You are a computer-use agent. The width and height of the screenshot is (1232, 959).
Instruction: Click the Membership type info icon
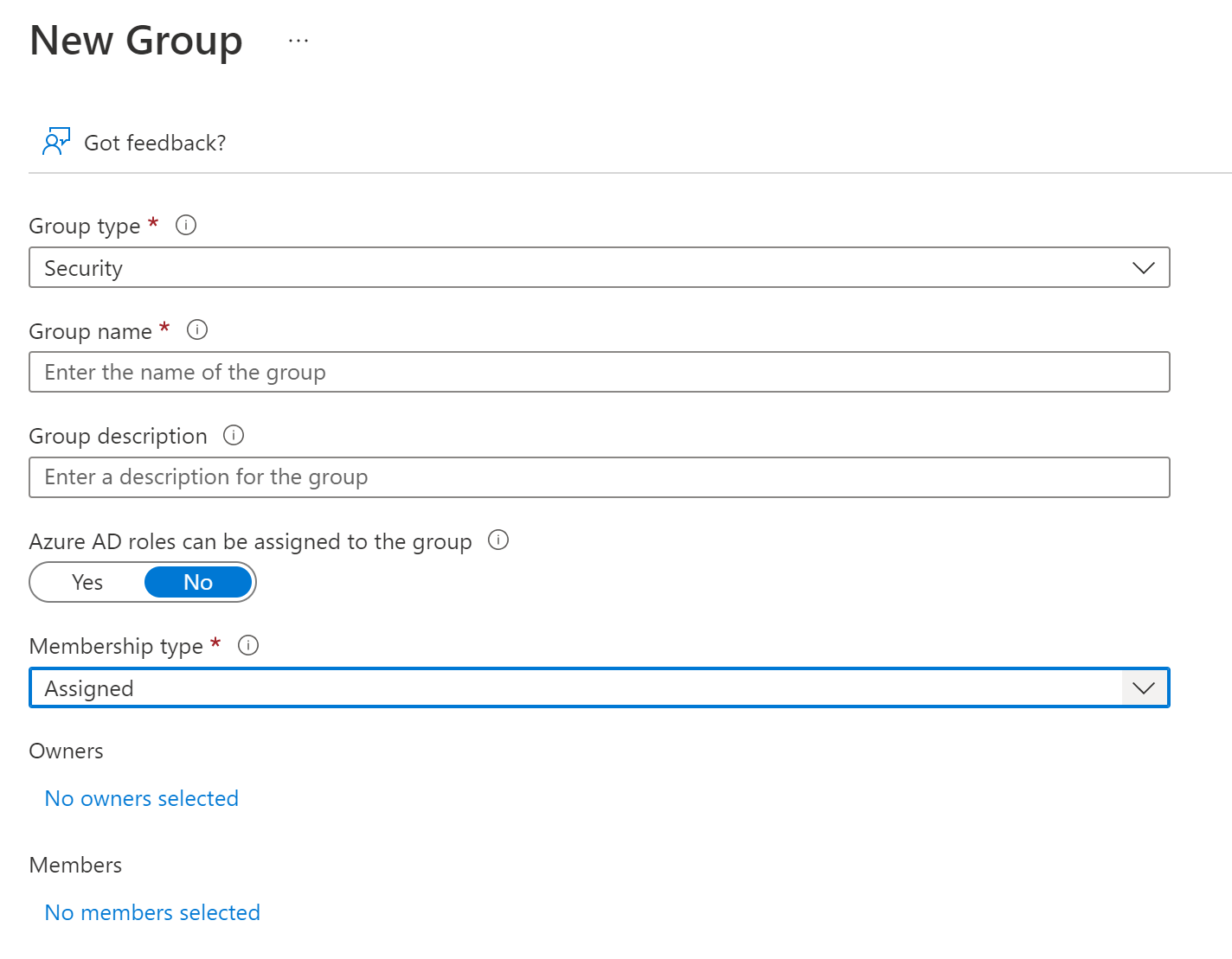tap(248, 645)
